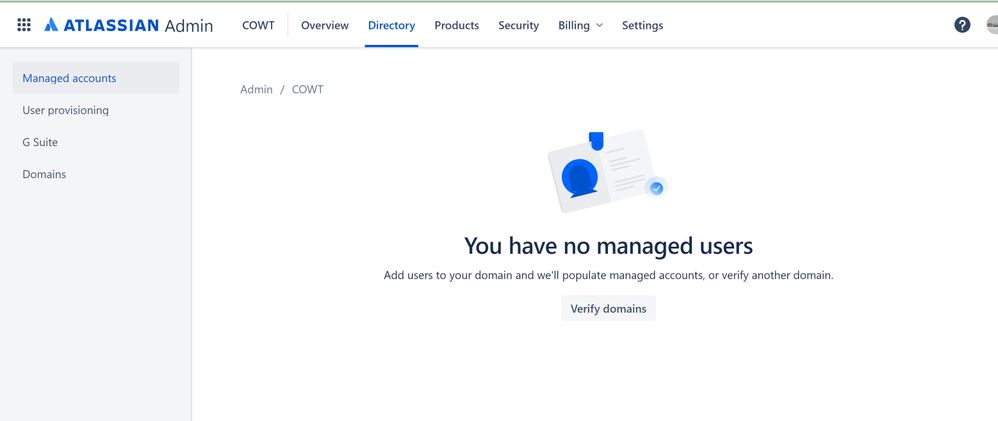
Task: Click the 'You have no managed users' heading
Action: (608, 246)
